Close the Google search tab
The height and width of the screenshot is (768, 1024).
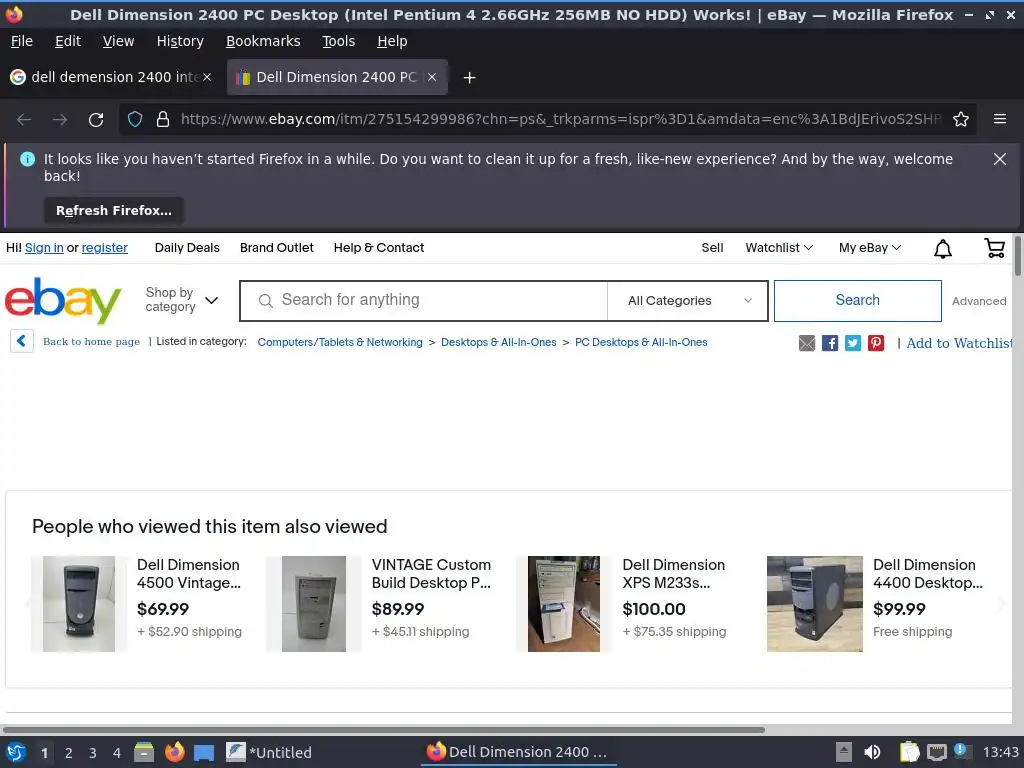(x=206, y=77)
